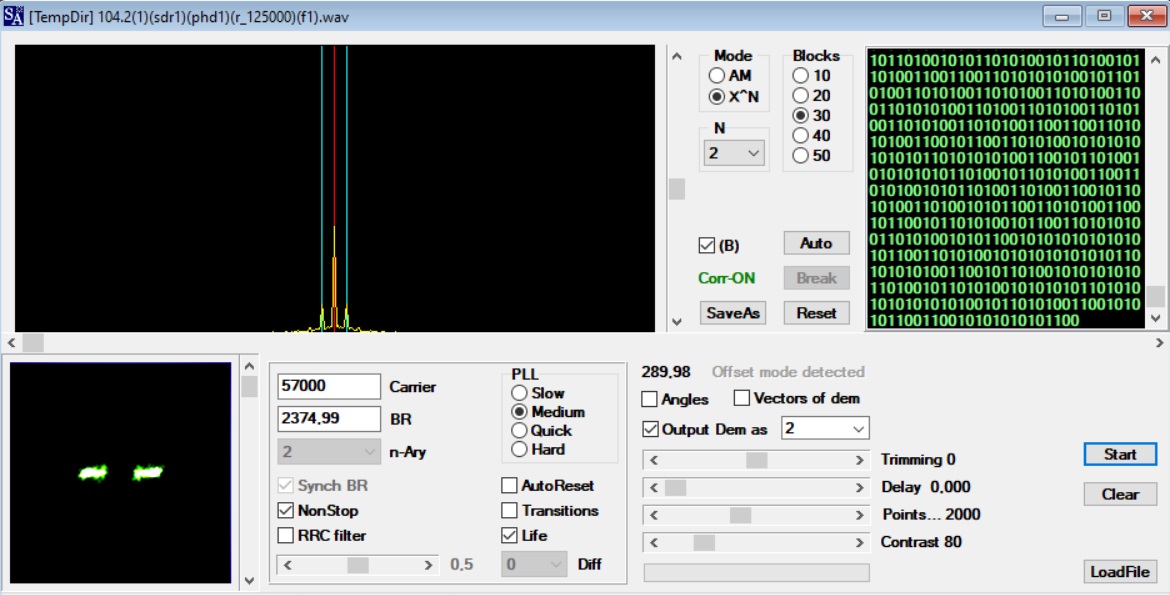
Task: Click right arrow of Contrast slider
Action: pyautogui.click(x=859, y=543)
